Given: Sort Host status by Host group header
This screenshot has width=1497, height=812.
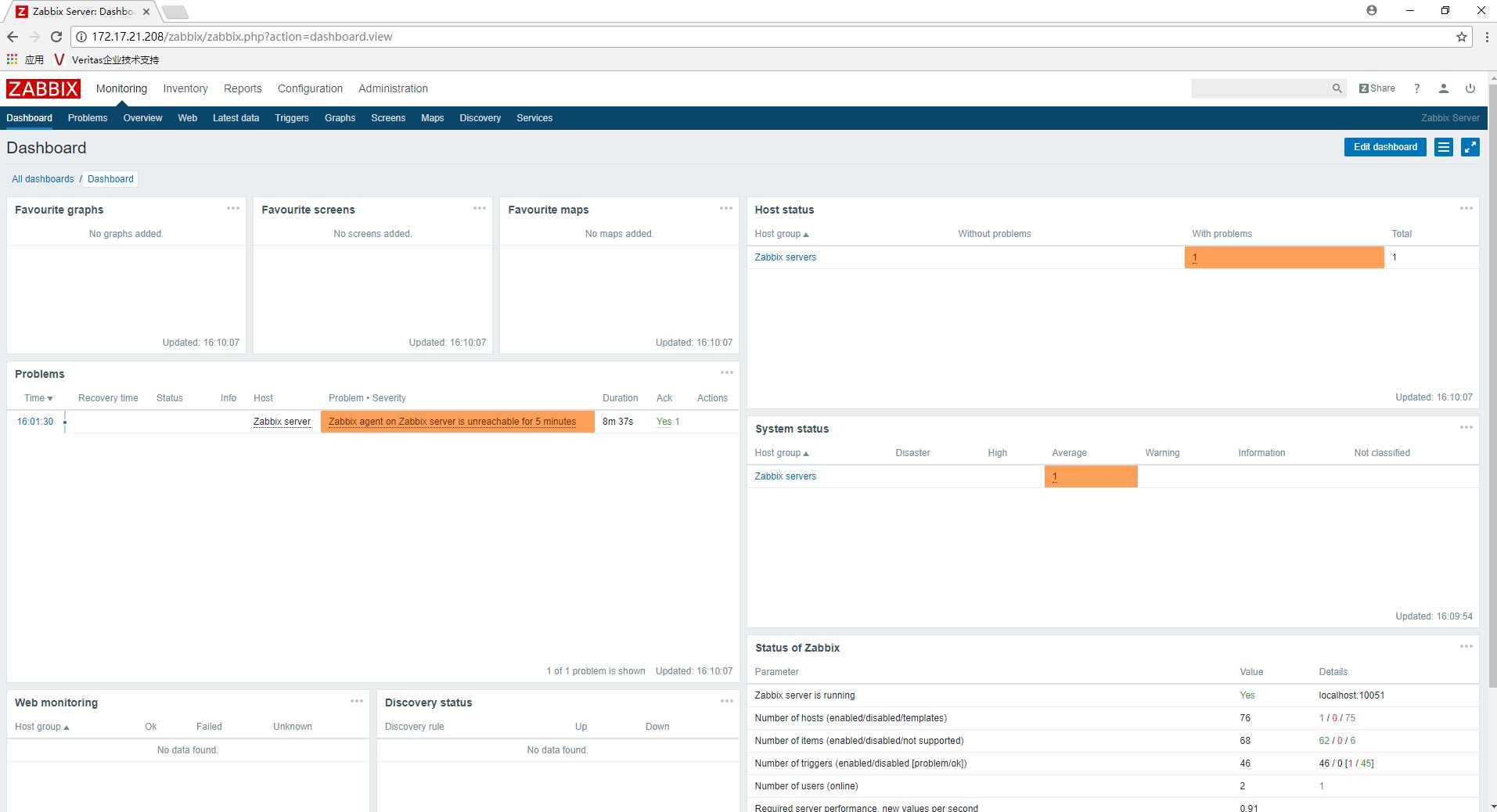Looking at the screenshot, I should (781, 234).
